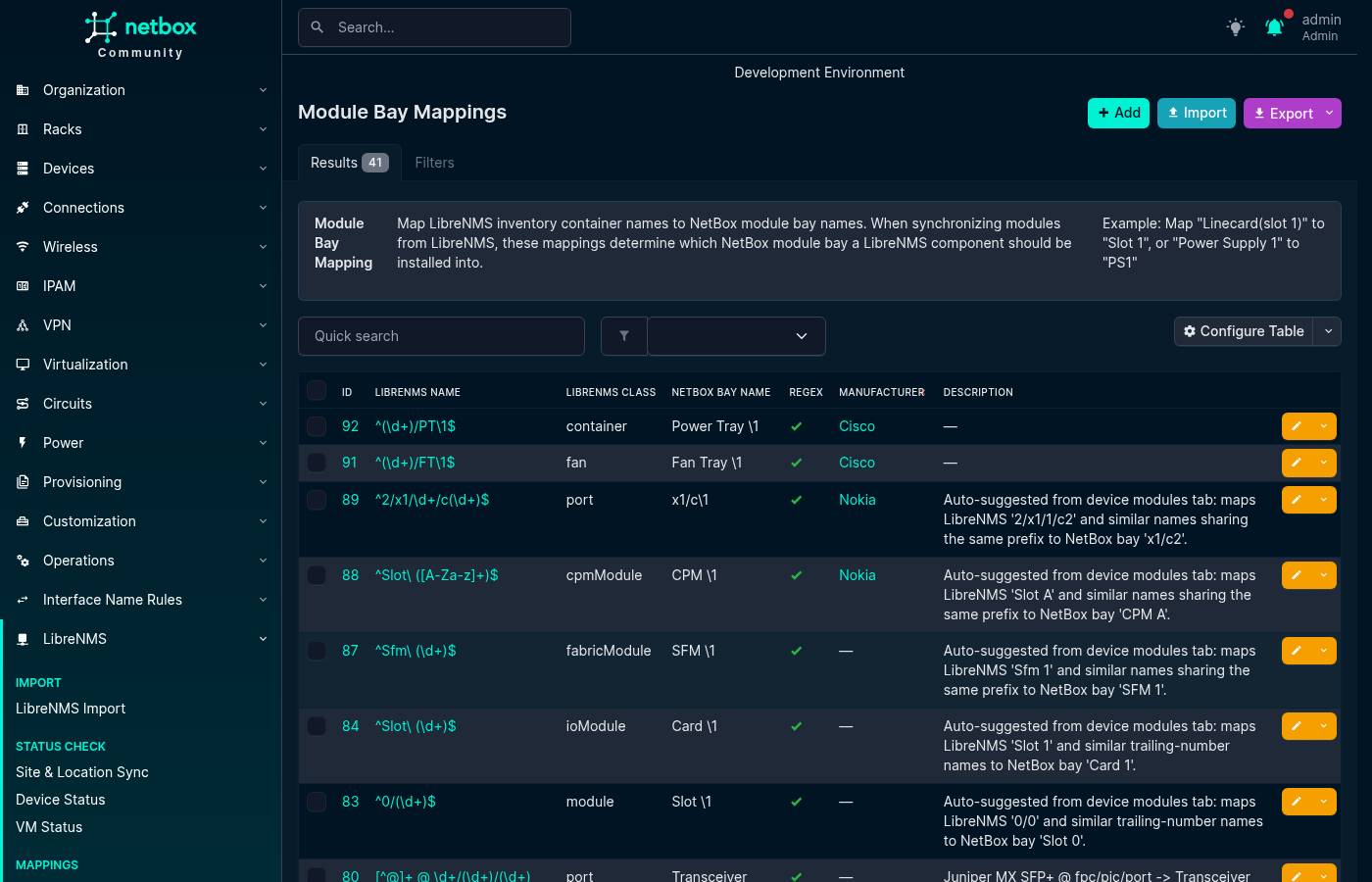Viewport: 1372px width, 882px height.
Task: Open action dropdown for row 83
Action: (1324, 802)
